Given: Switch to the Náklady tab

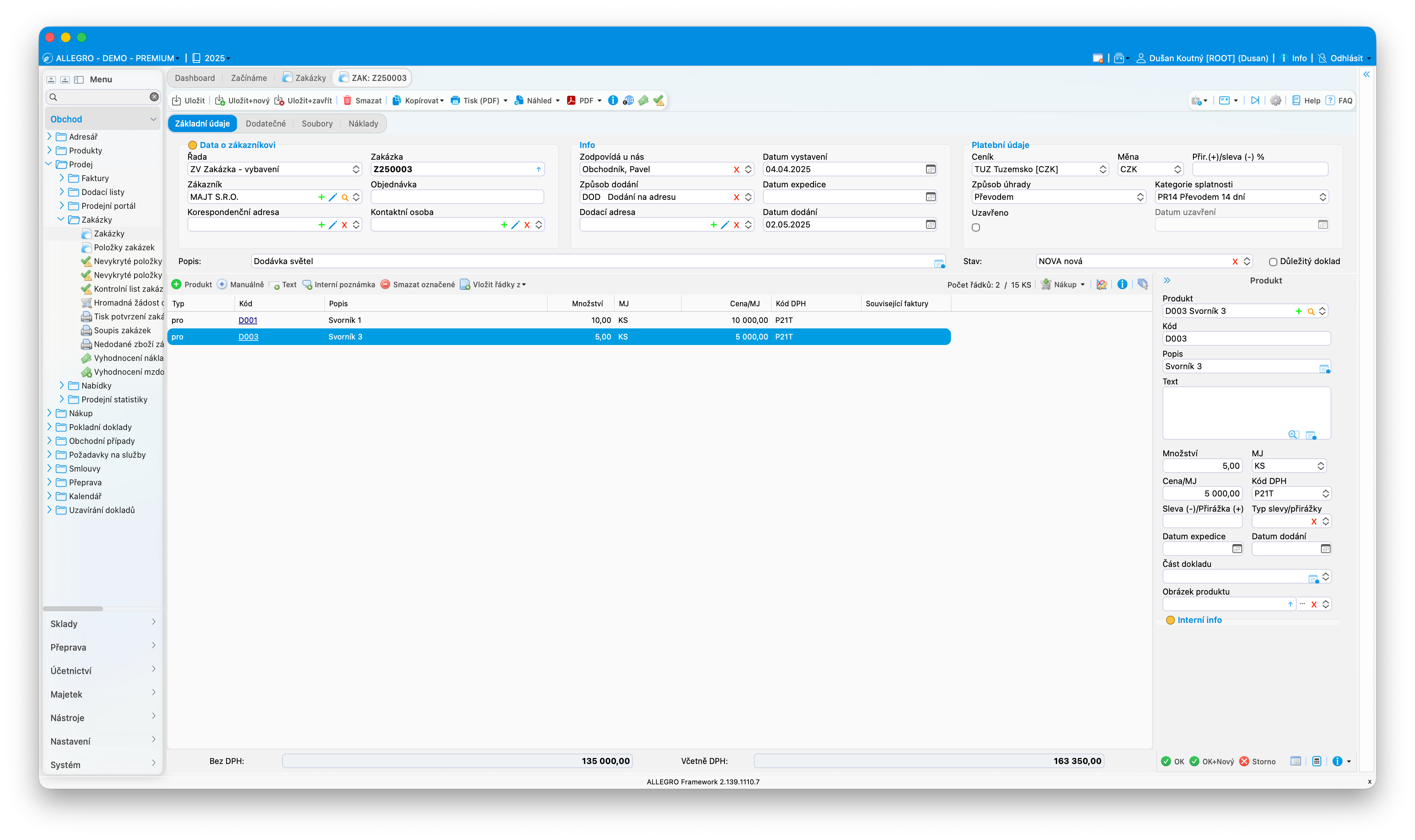Looking at the screenshot, I should (363, 123).
